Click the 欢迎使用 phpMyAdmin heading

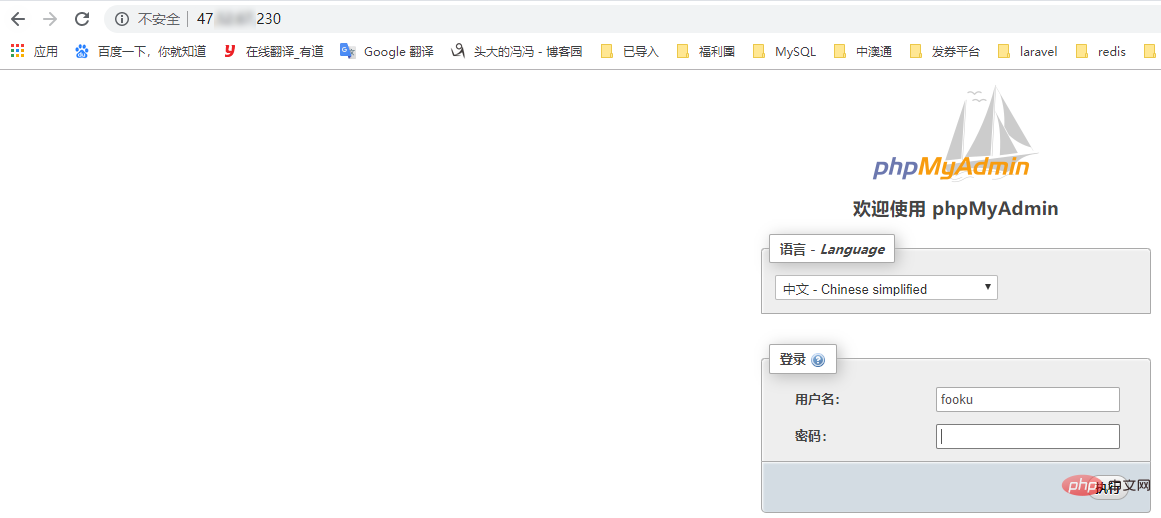tap(955, 209)
